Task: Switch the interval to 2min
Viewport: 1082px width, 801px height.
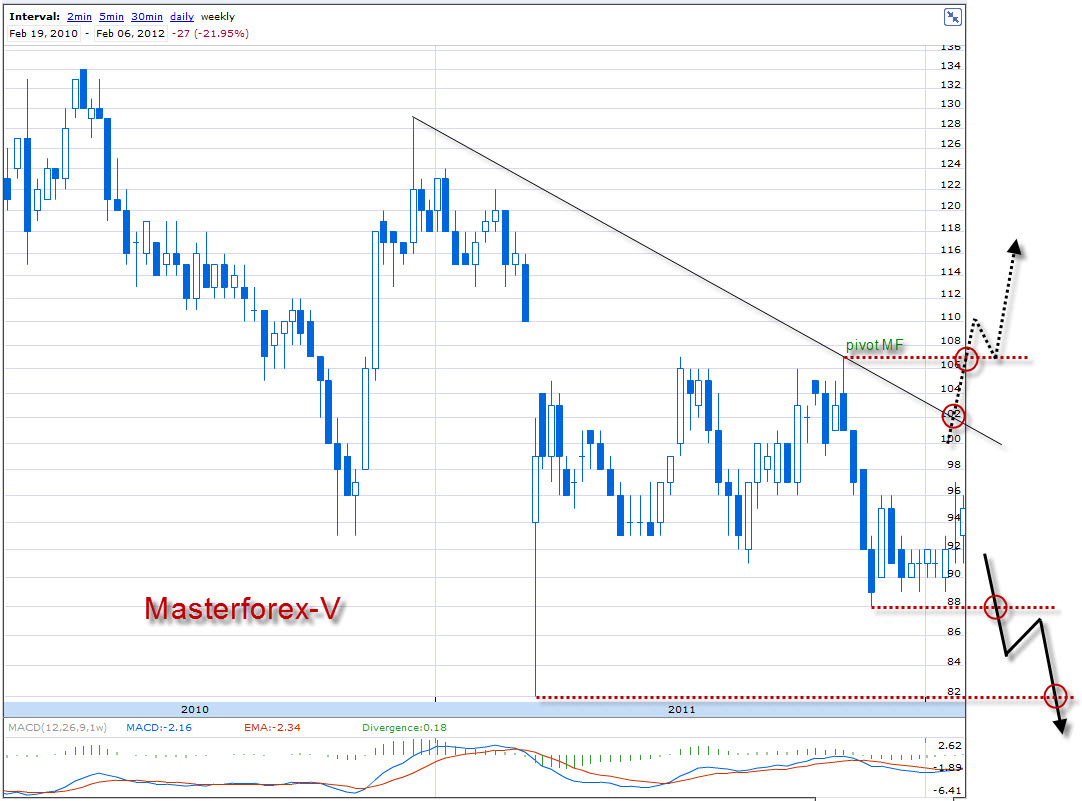Action: click(x=79, y=17)
